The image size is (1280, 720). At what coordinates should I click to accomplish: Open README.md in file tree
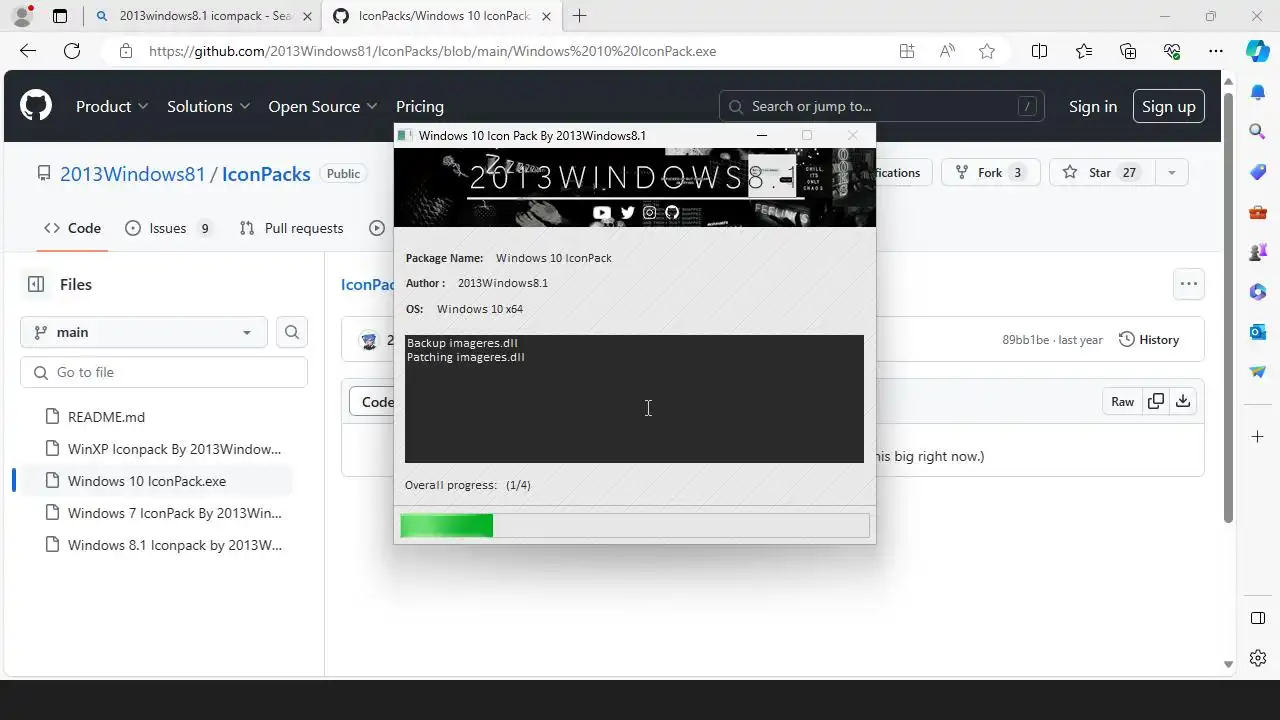pos(106,417)
